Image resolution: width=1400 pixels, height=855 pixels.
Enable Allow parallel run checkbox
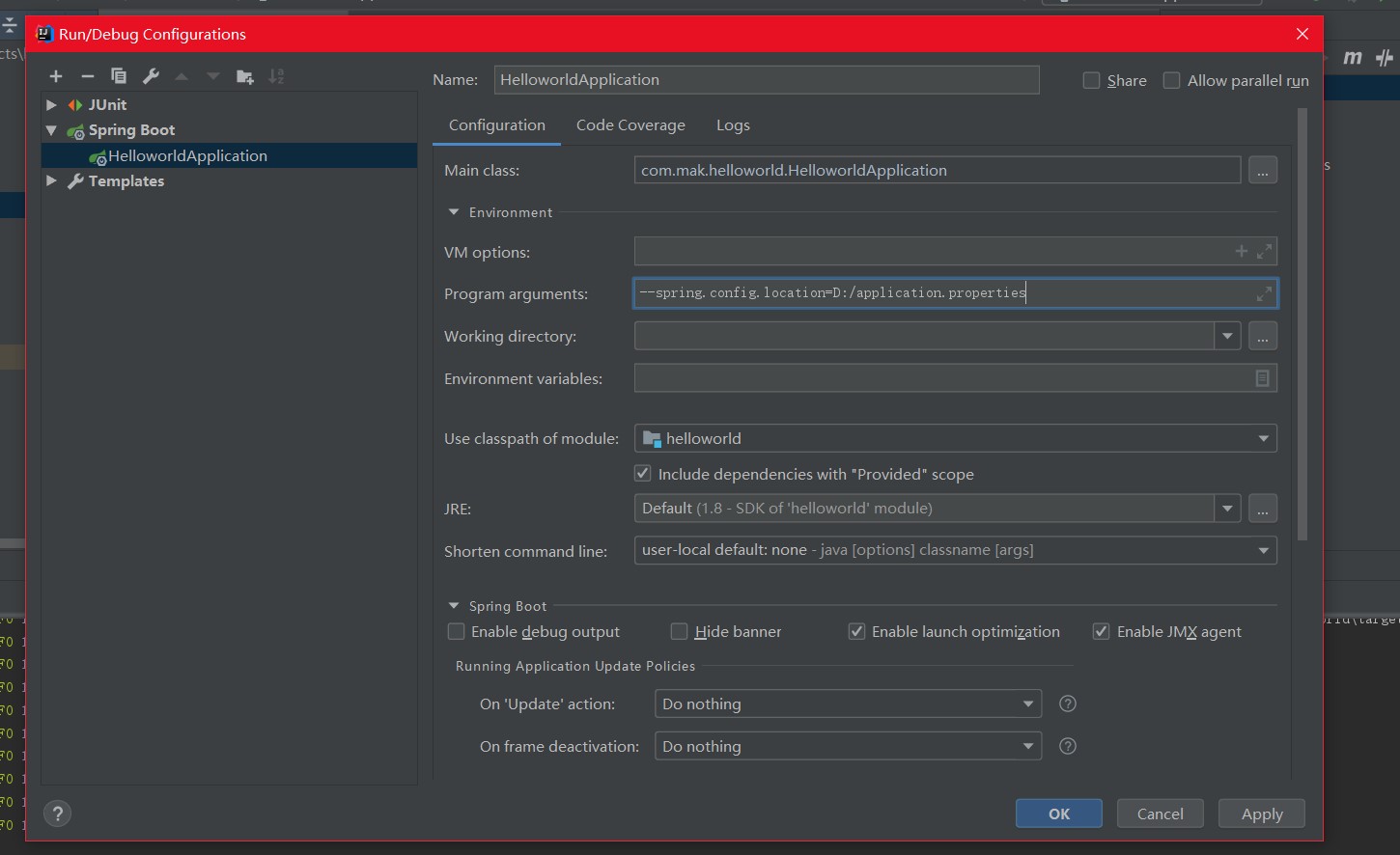(1171, 80)
